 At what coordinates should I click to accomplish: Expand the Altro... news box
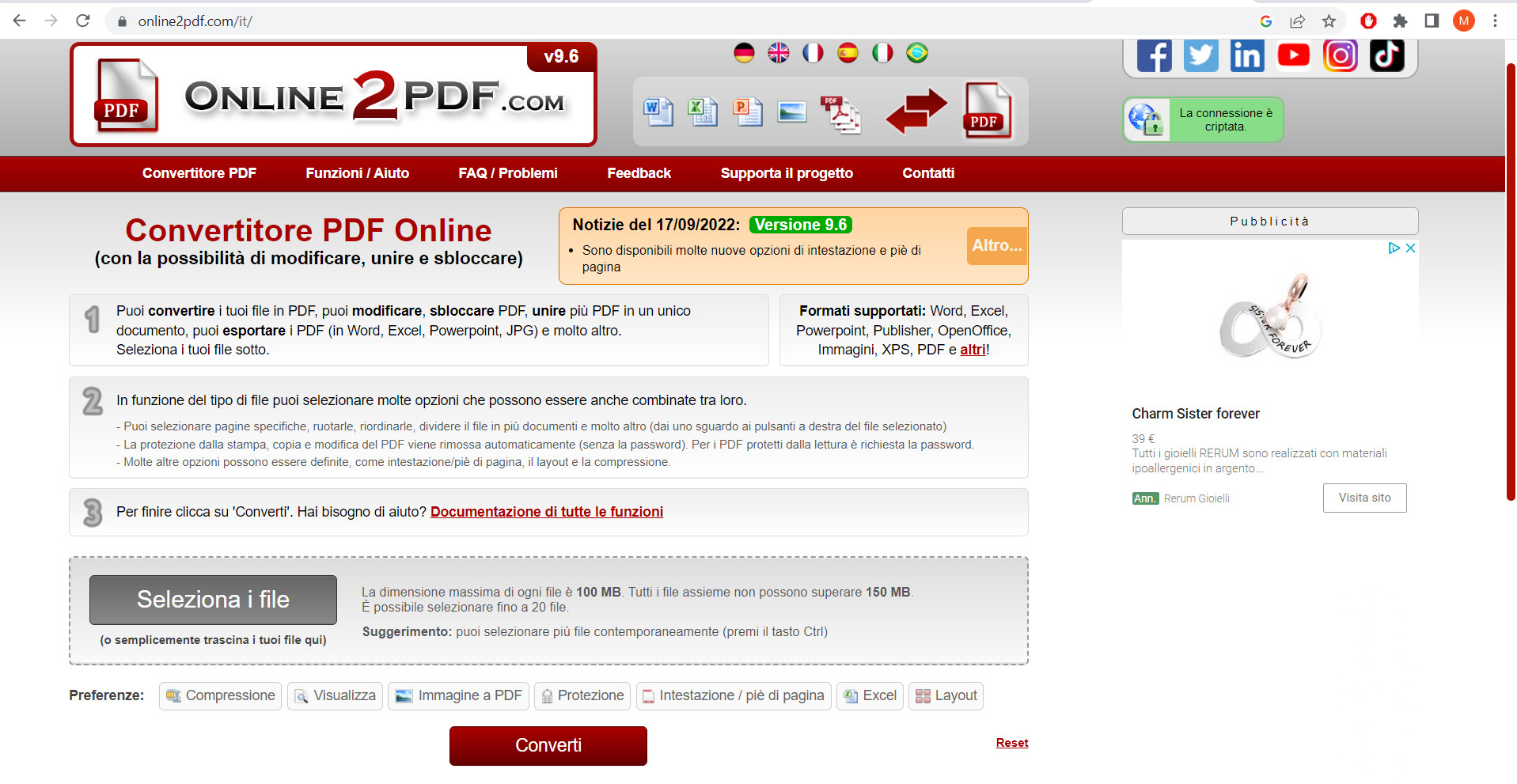click(996, 246)
